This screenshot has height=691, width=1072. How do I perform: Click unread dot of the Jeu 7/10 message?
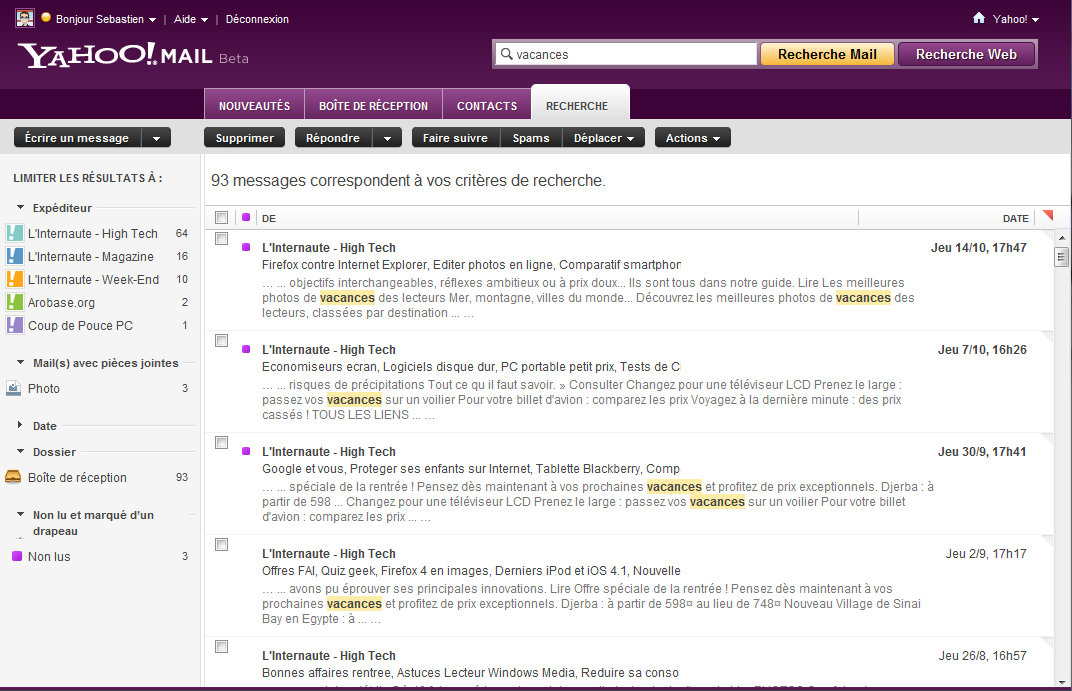tap(246, 349)
